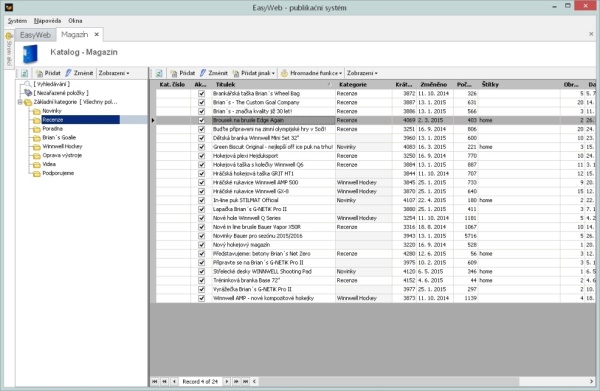This screenshot has height=391, width=600.
Task: Click the blue Katalog book icon
Action: pyautogui.click(x=31, y=54)
